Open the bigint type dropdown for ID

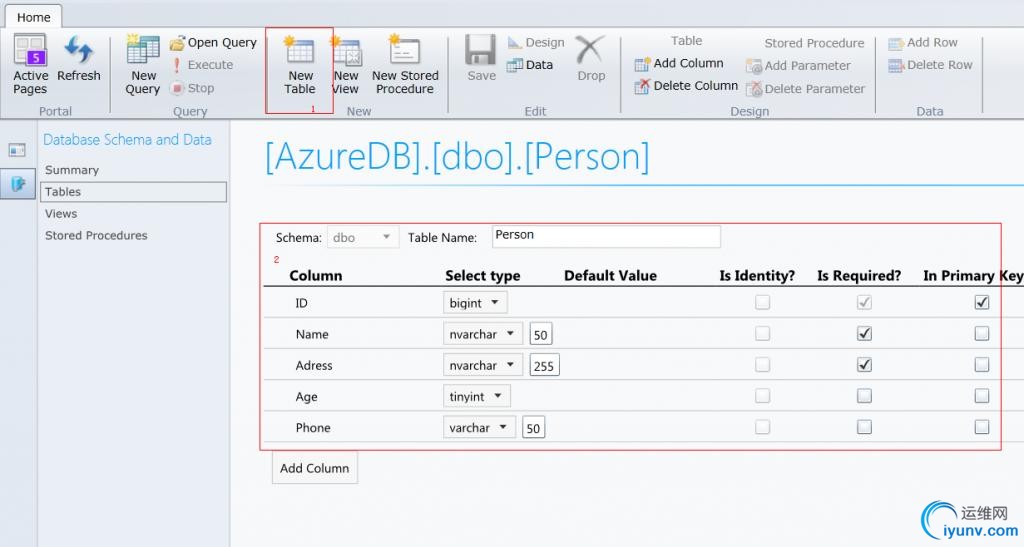click(475, 303)
